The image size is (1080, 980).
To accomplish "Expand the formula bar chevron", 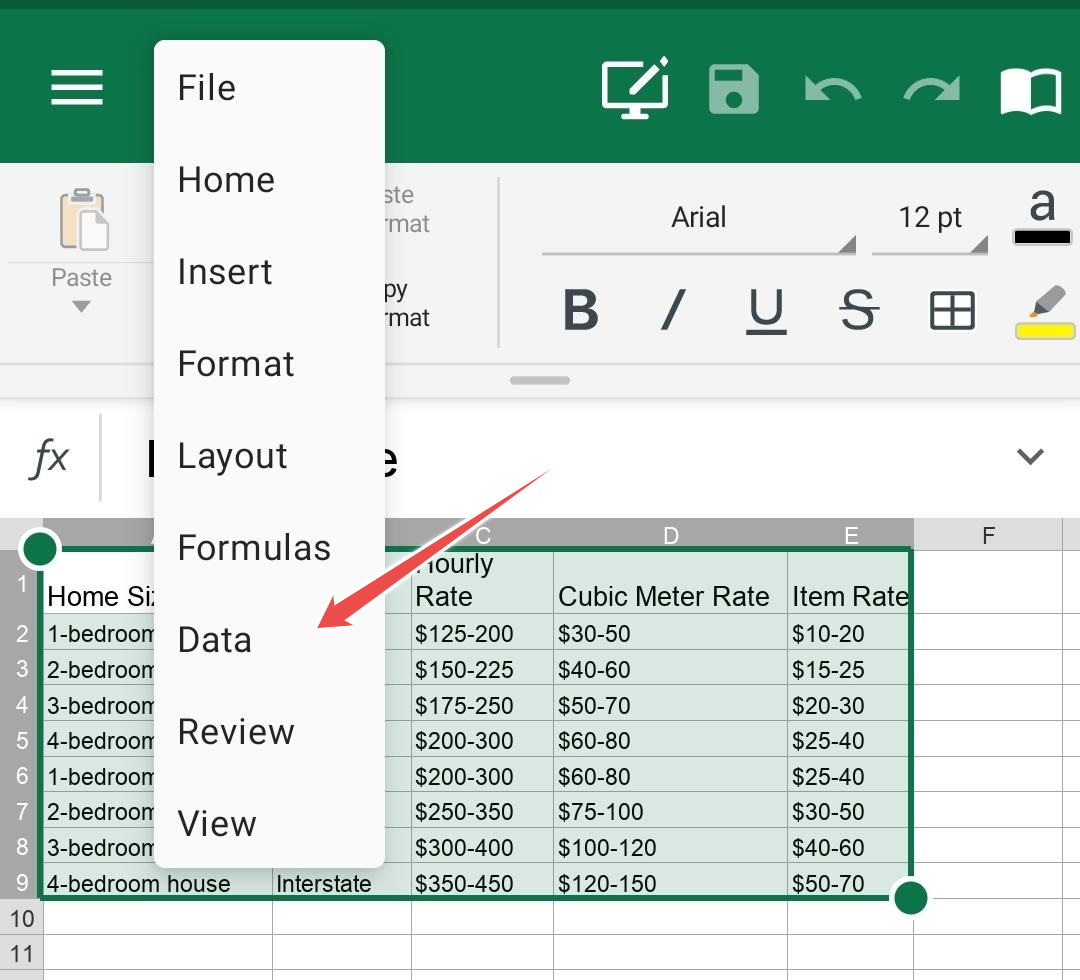I will [1030, 457].
